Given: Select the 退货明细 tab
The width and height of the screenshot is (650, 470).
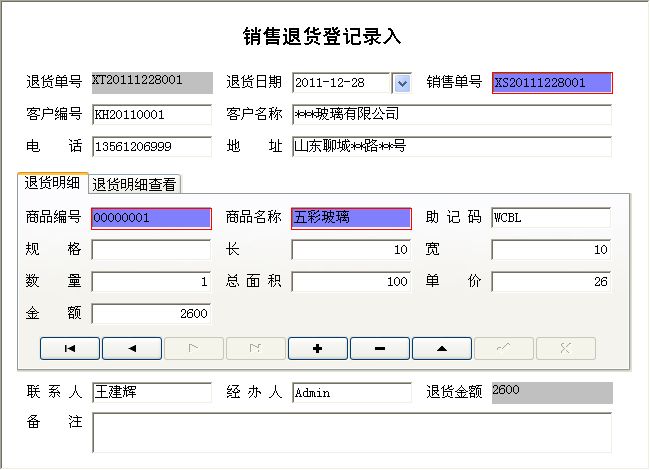Looking at the screenshot, I should 52,183.
